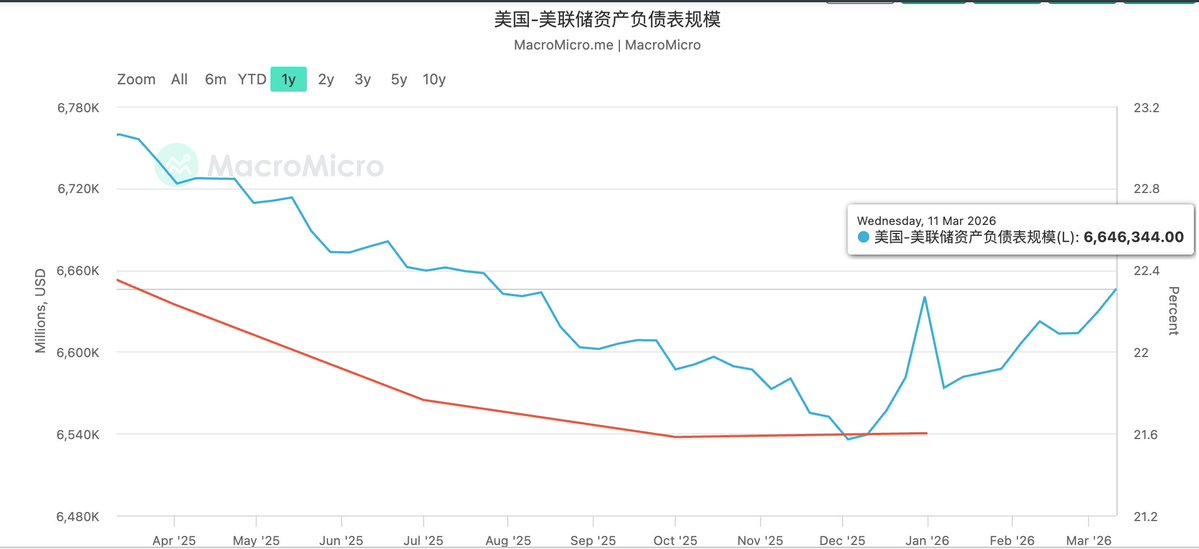Click the May '25 date label
The image size is (1199, 549).
click(256, 540)
